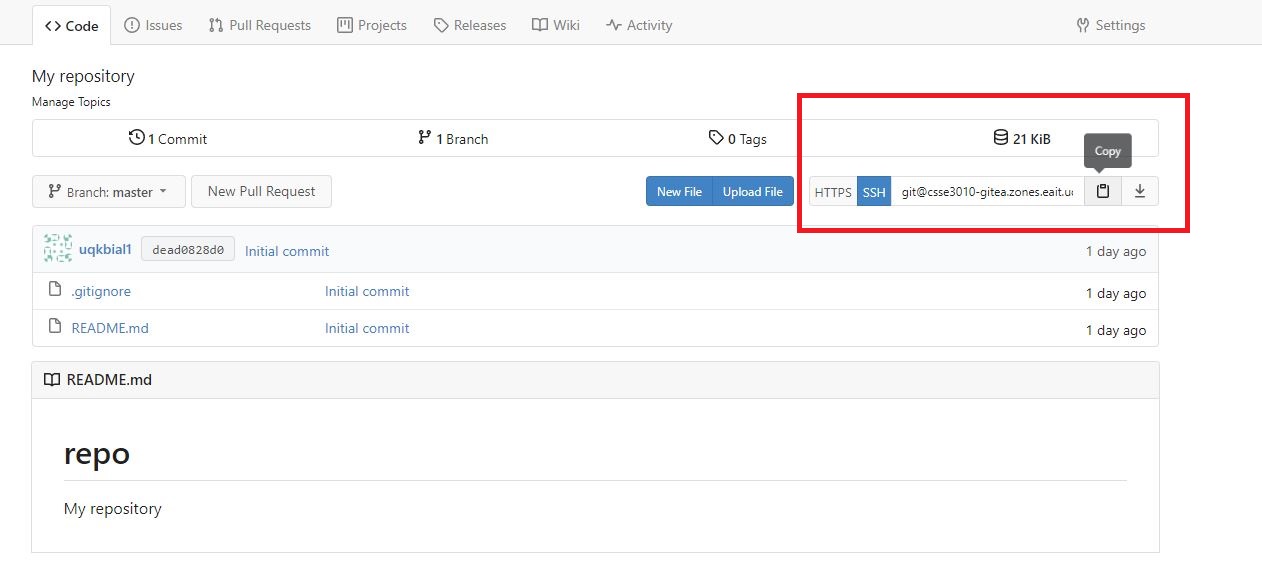Viewport: 1262px width, 584px height.
Task: Click the 21 KiB repository size
Action: pyautogui.click(x=1022, y=138)
